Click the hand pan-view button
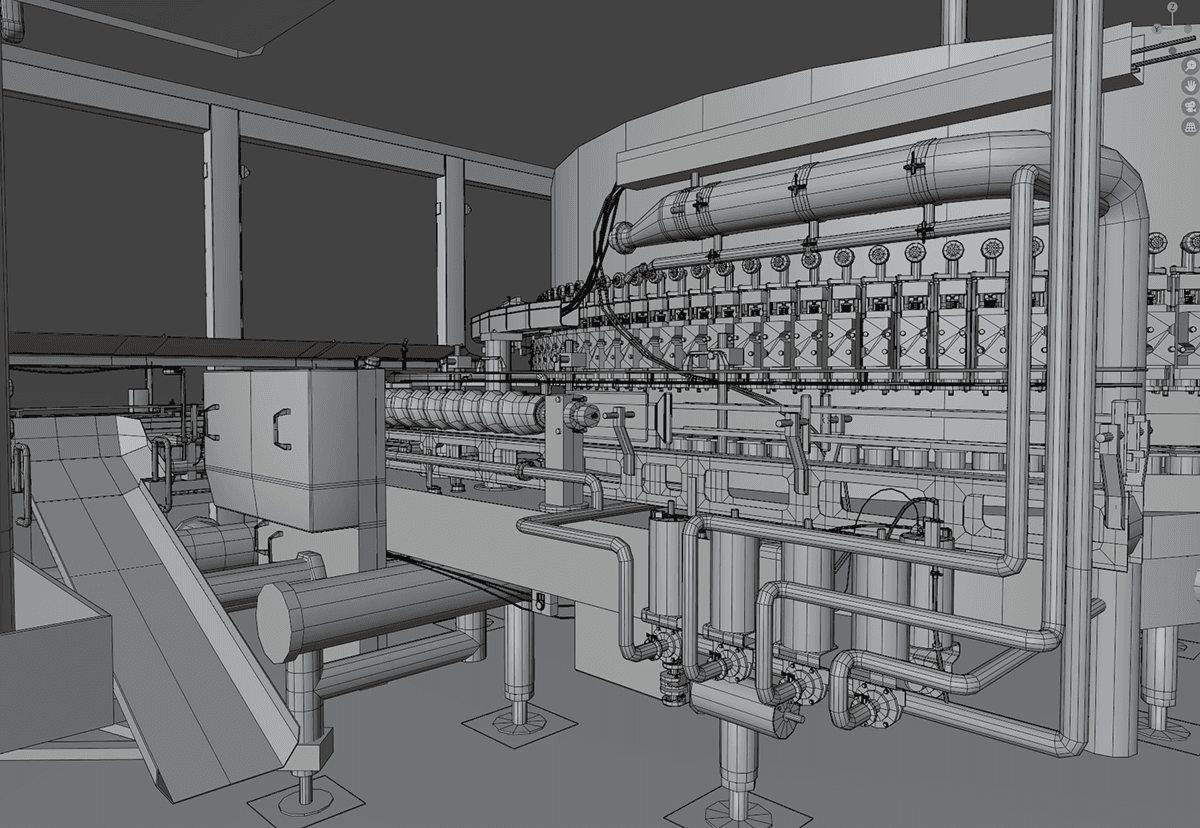 point(1190,86)
